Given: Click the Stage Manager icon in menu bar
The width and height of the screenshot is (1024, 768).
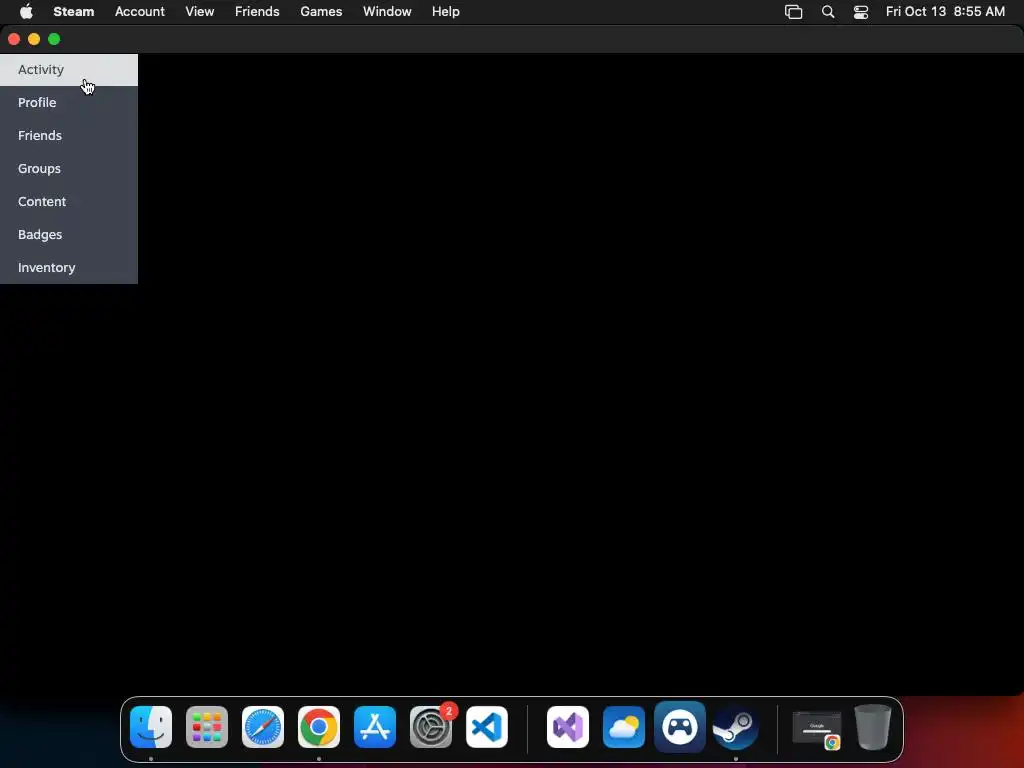Looking at the screenshot, I should click(x=793, y=12).
